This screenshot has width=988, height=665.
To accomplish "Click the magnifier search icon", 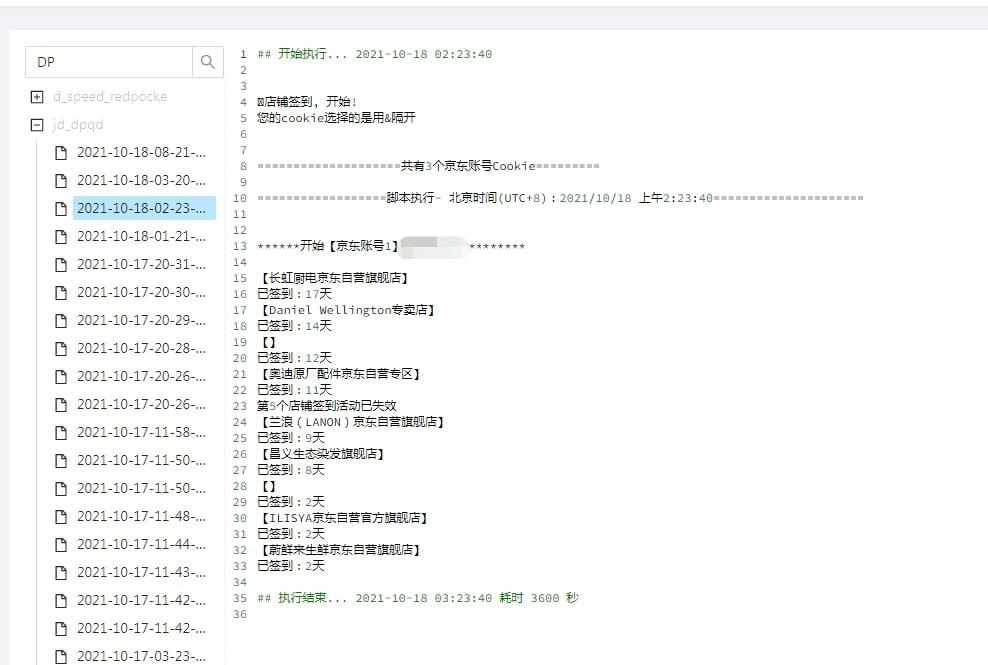I will [207, 62].
